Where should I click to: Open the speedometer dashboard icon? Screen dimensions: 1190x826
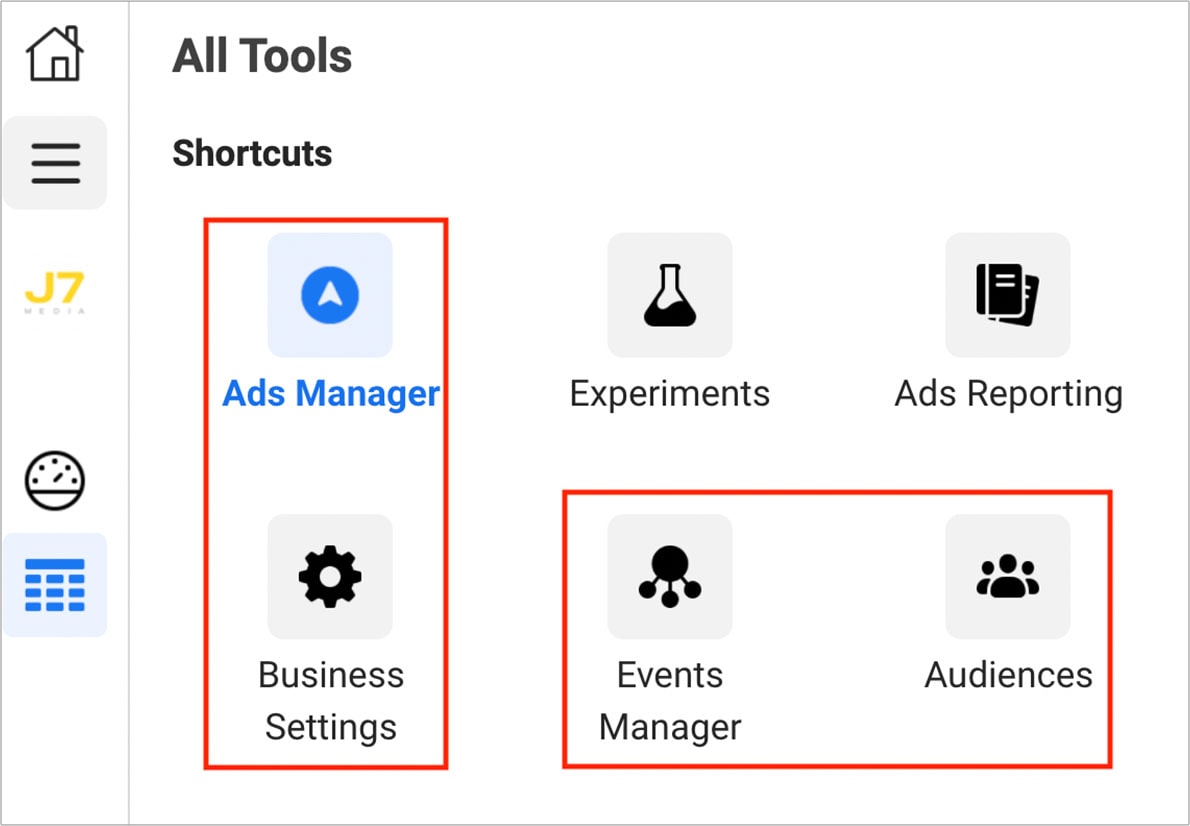tap(55, 478)
